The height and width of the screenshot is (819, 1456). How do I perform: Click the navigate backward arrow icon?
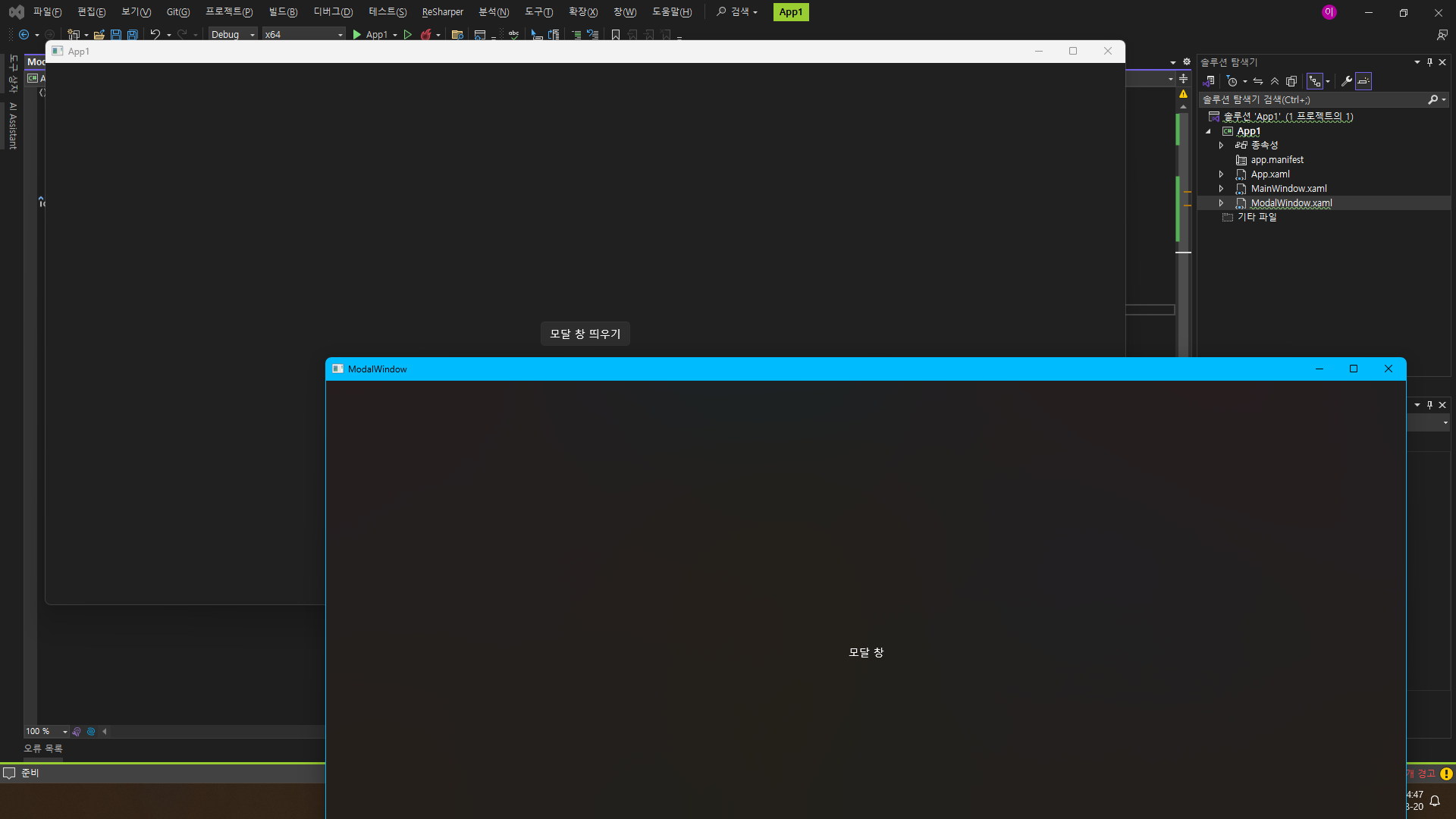[24, 35]
